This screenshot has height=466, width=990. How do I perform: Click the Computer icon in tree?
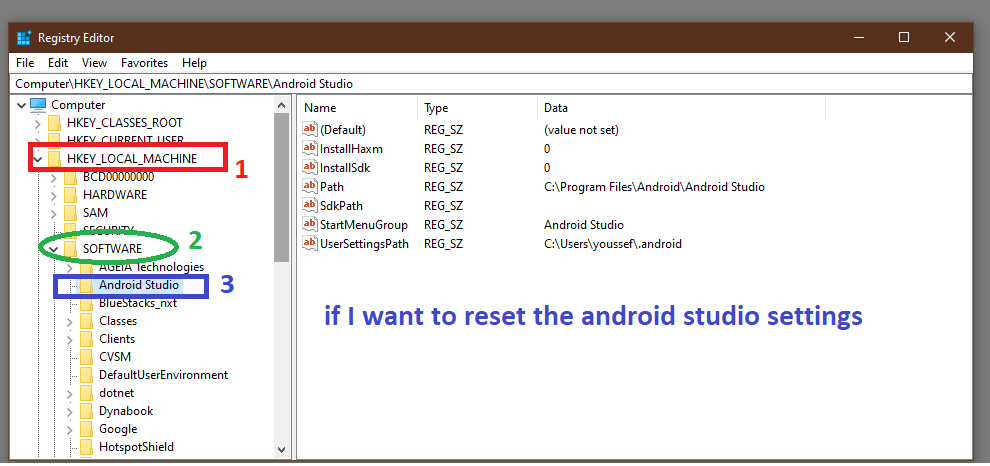point(38,105)
